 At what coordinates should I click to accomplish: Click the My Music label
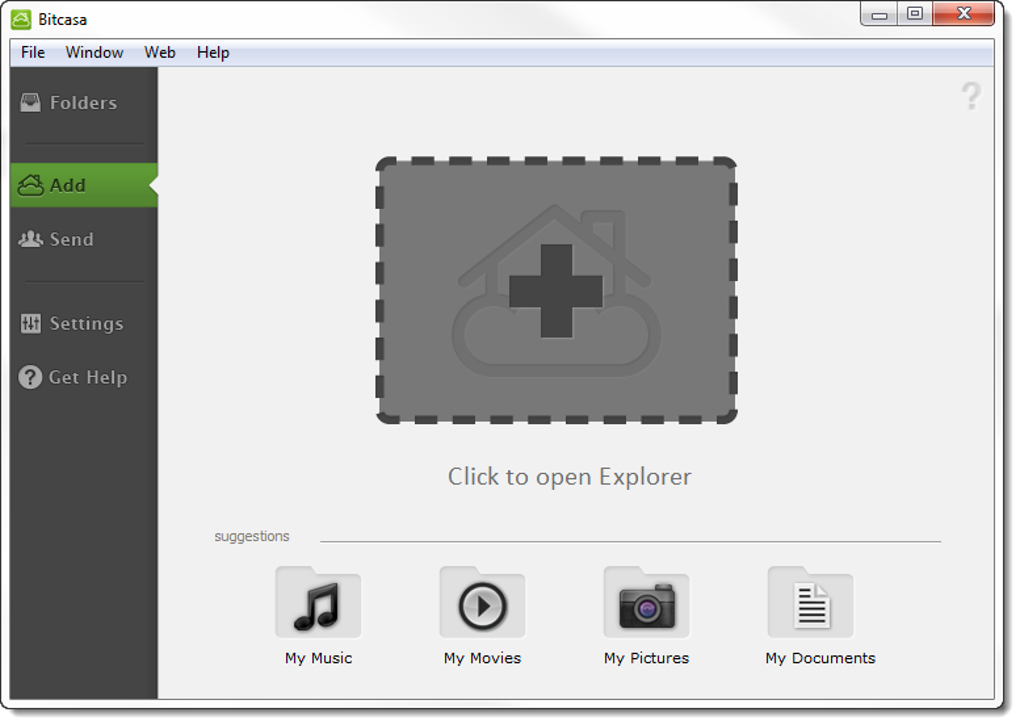tap(318, 658)
